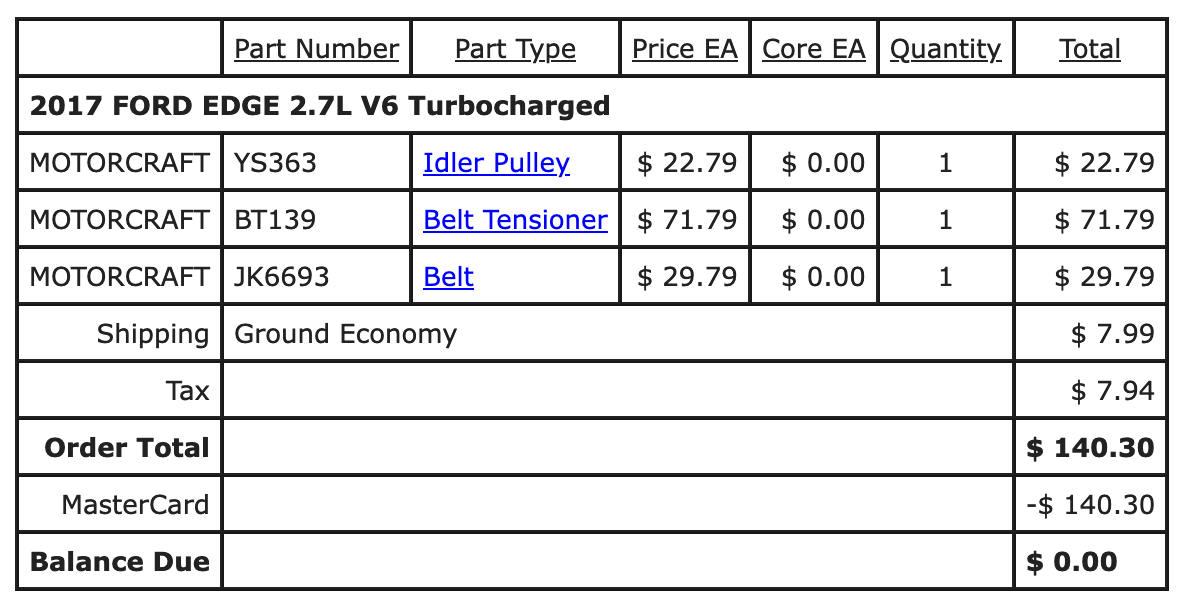Image resolution: width=1192 pixels, height=608 pixels.
Task: Click the Tax amount $7.94
Action: click(x=1113, y=391)
